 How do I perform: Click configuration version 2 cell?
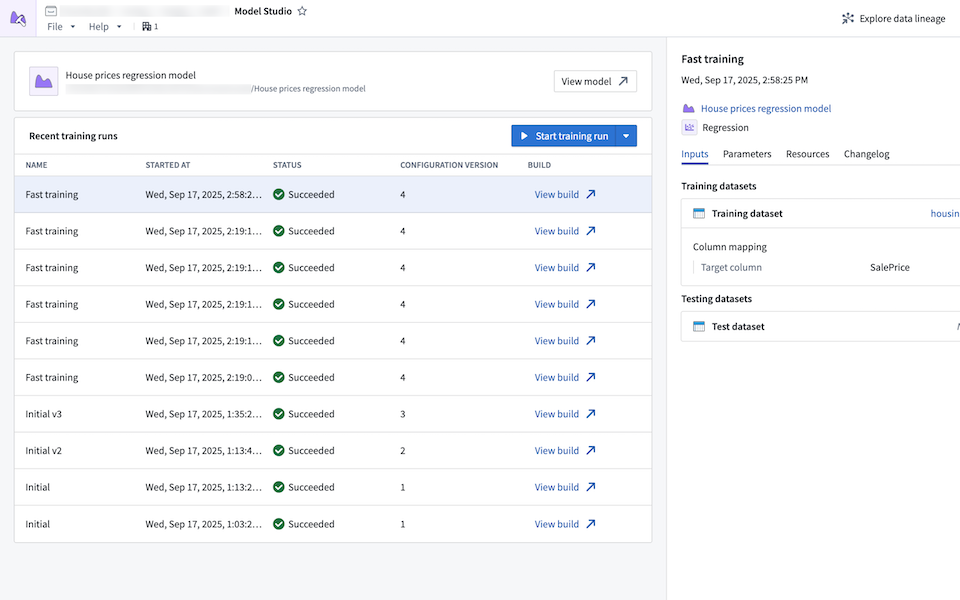403,451
